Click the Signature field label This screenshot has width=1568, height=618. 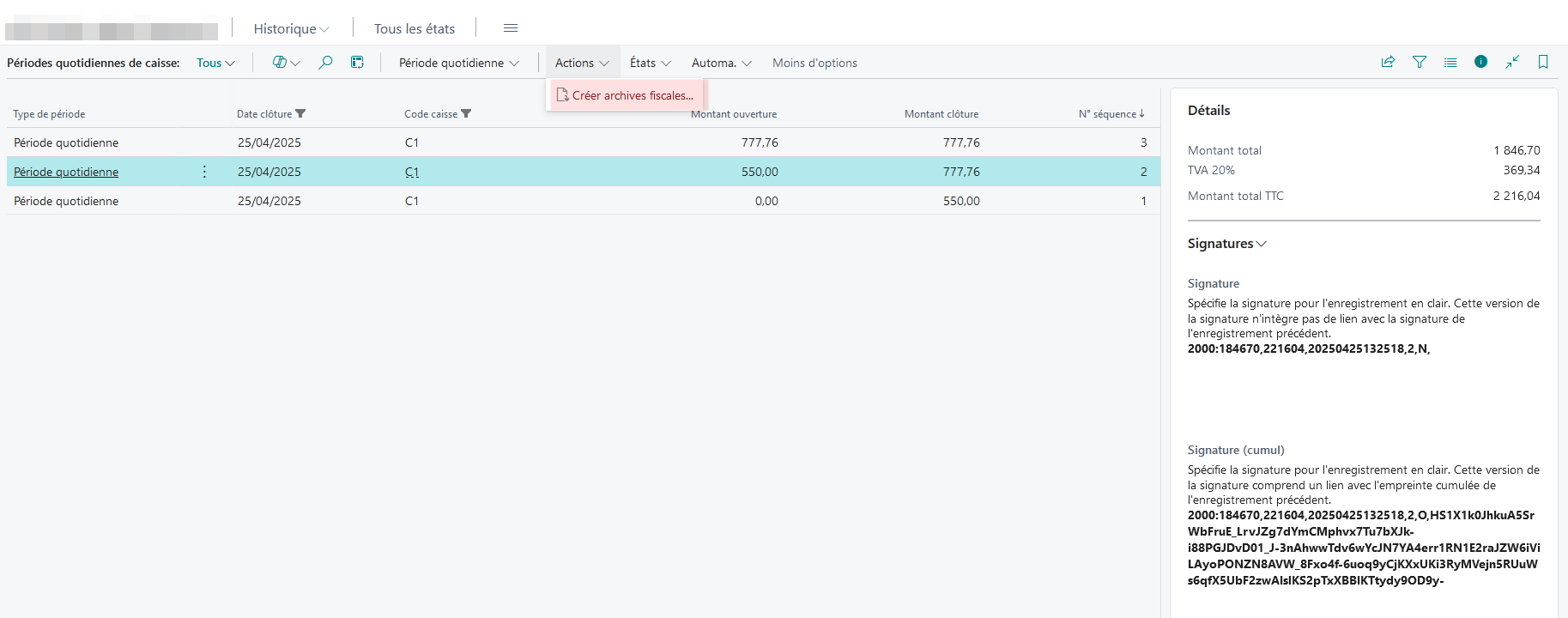(x=1214, y=283)
